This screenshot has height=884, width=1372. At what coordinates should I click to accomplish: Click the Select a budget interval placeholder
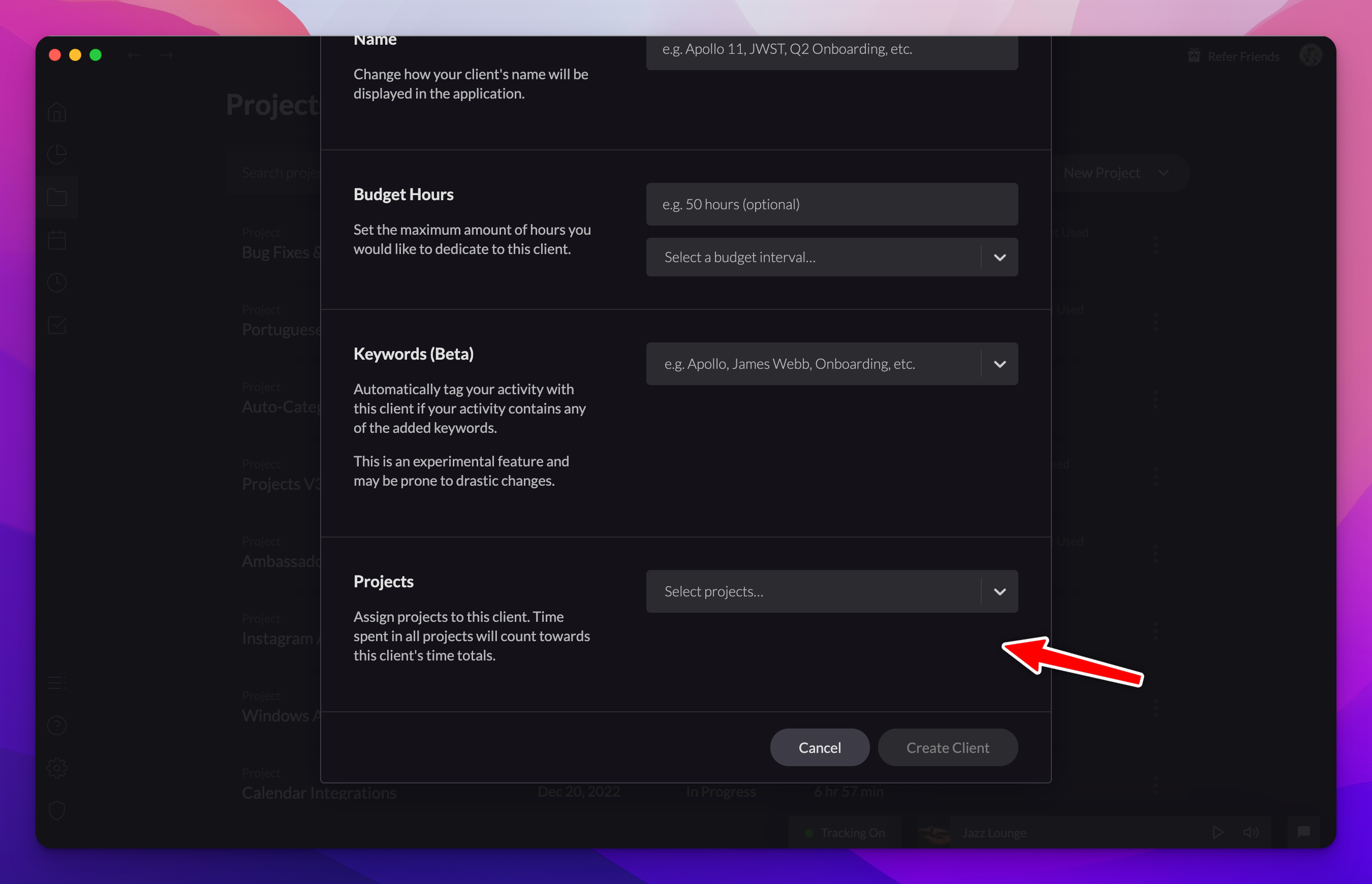[x=739, y=257]
